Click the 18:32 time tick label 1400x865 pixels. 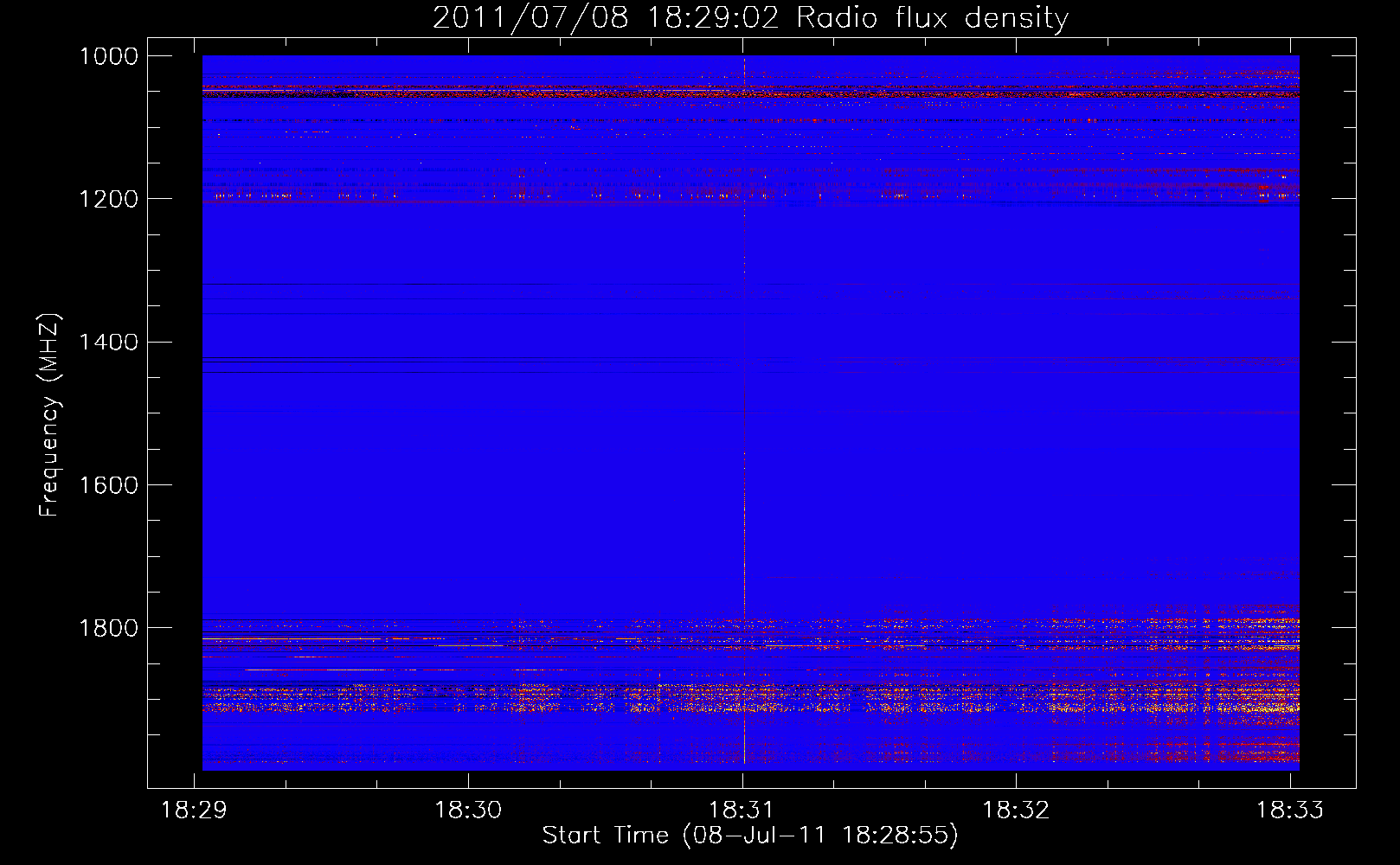click(x=1016, y=810)
